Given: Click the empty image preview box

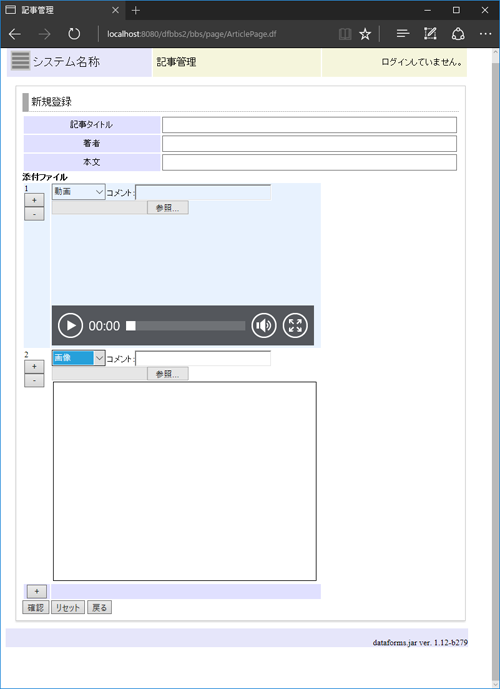Looking at the screenshot, I should (x=185, y=481).
